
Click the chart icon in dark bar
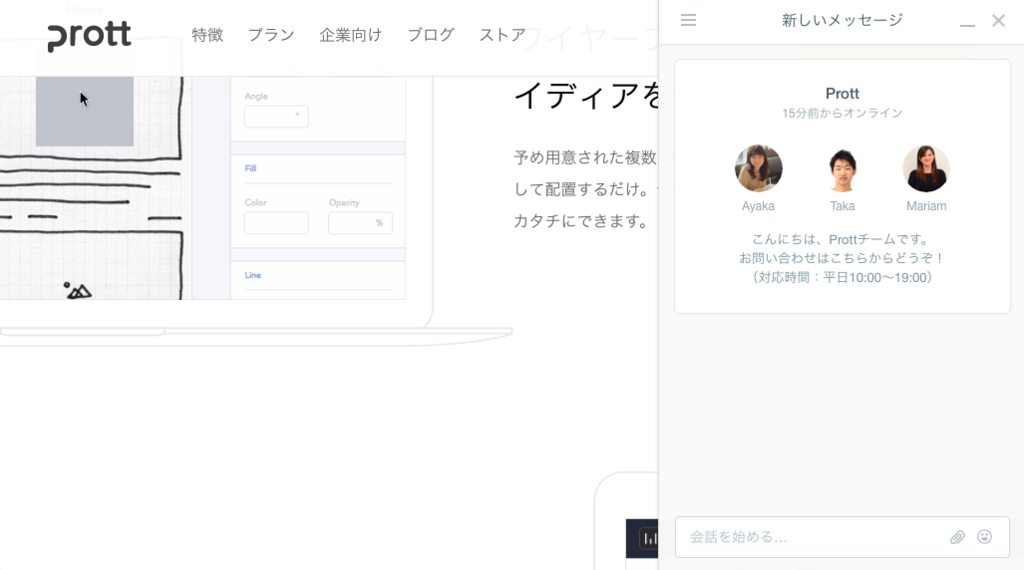click(x=650, y=539)
